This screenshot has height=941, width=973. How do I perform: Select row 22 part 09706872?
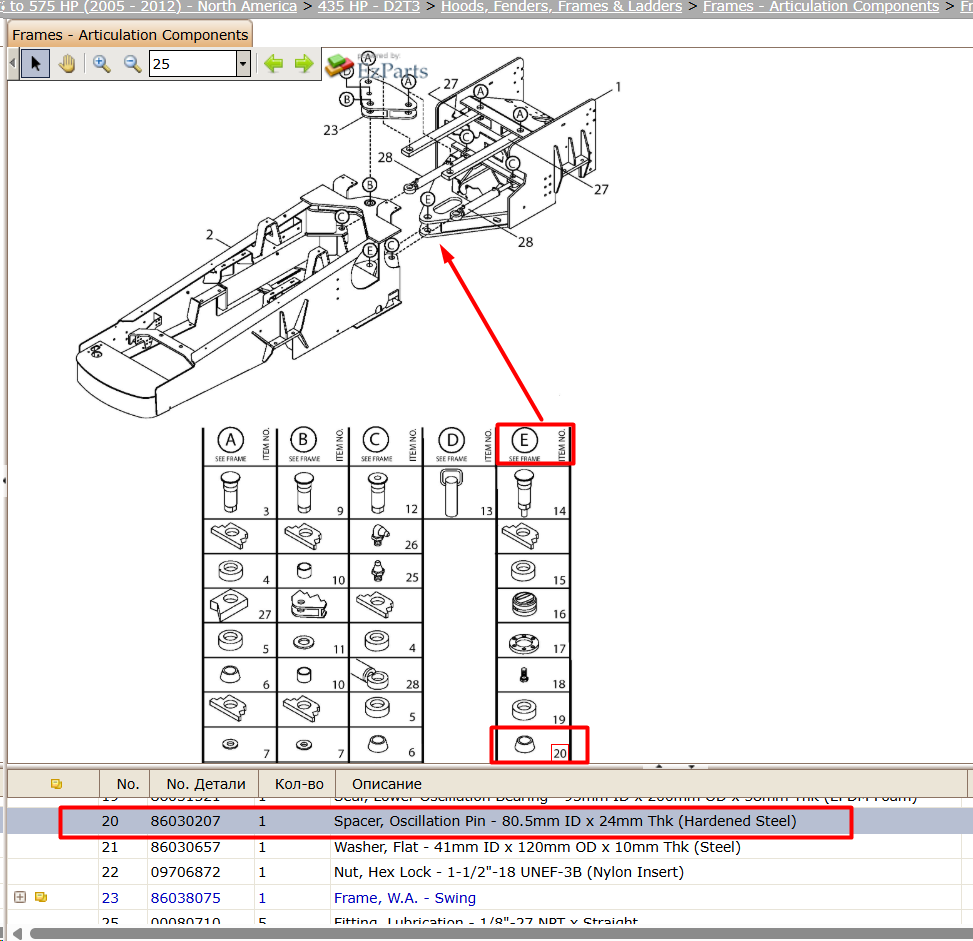[186, 872]
